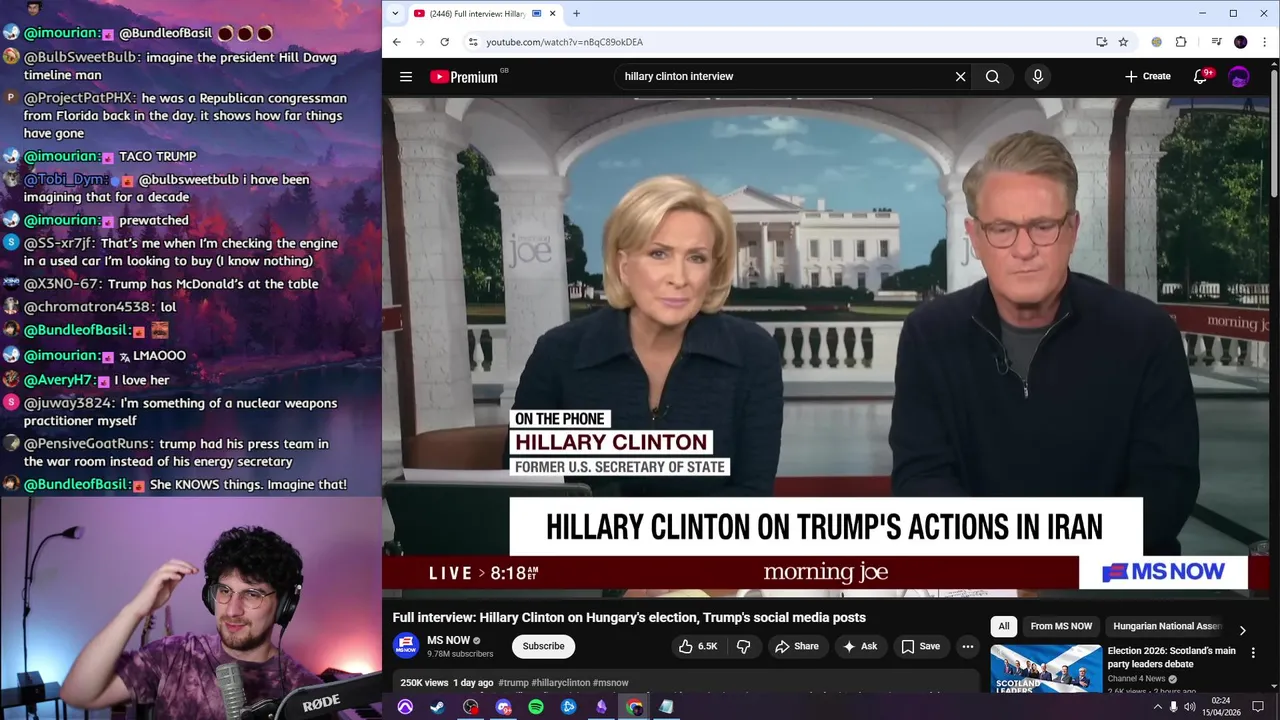Activate the Full interview Hillary tab
This screenshot has height=720, width=1280.
(478, 13)
